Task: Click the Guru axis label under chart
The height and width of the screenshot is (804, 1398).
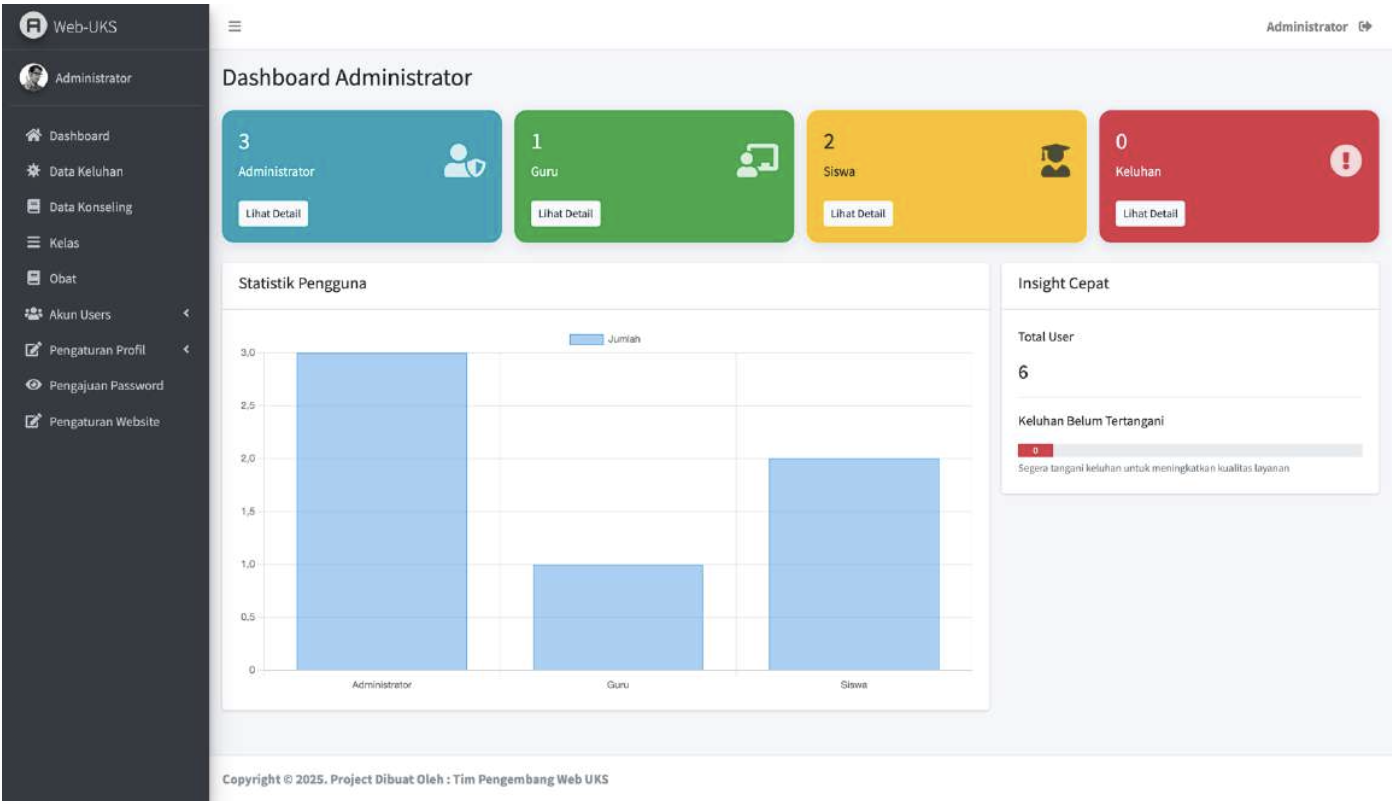Action: pyautogui.click(x=618, y=685)
